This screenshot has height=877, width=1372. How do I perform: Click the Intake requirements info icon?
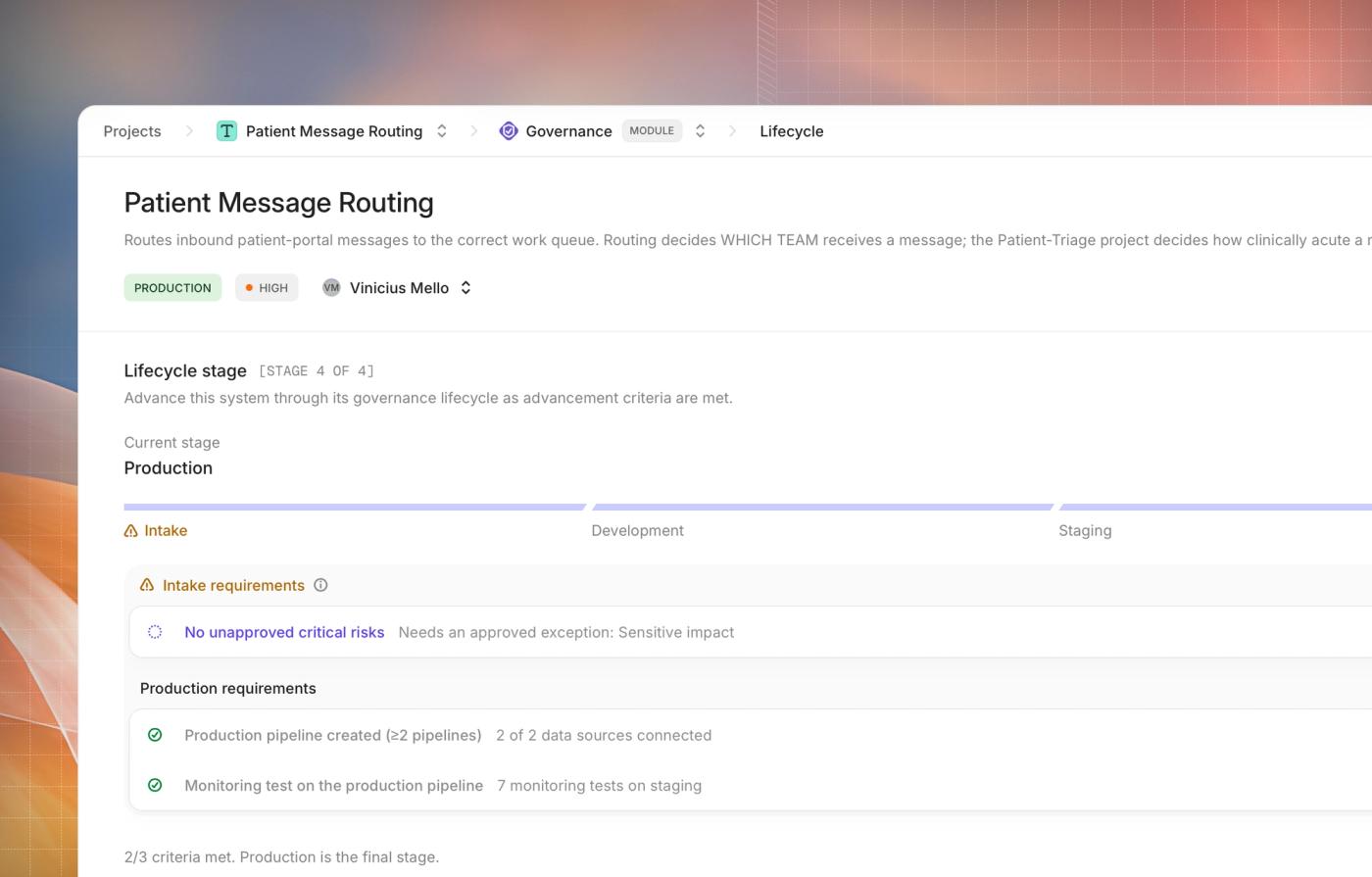(320, 585)
